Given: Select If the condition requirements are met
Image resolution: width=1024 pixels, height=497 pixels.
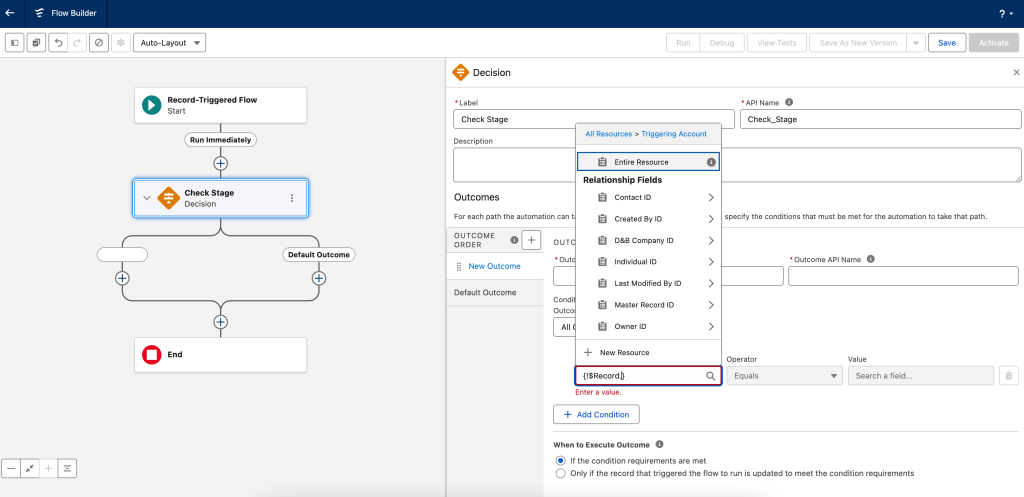Looking at the screenshot, I should pos(560,460).
